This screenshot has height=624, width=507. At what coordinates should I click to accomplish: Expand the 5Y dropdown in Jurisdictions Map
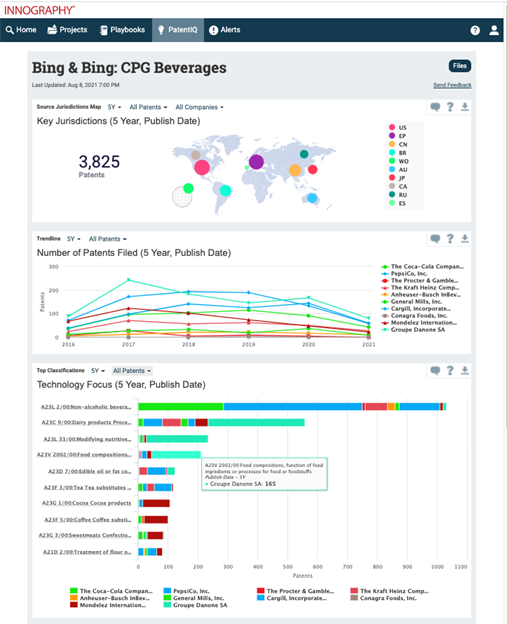coord(114,107)
